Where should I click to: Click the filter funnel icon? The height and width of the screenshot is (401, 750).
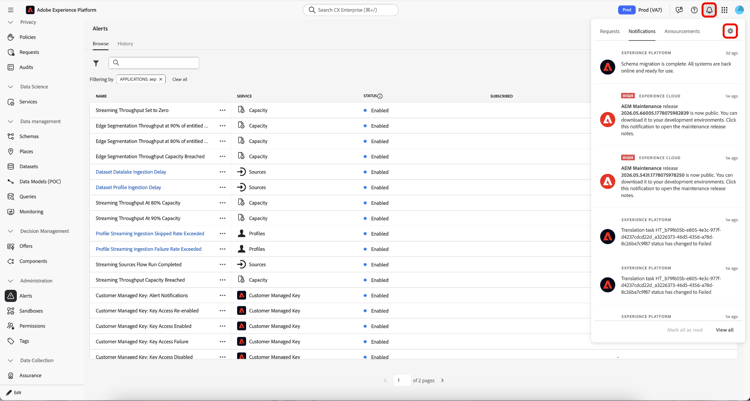pos(96,63)
